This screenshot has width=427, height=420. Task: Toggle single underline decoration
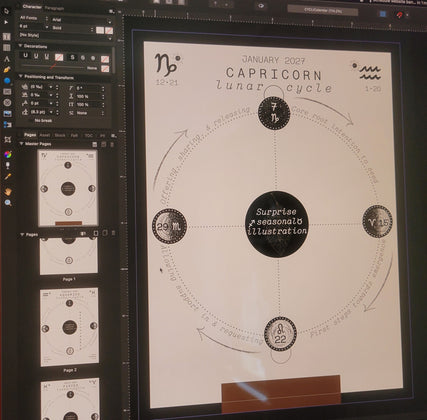pyautogui.click(x=26, y=56)
